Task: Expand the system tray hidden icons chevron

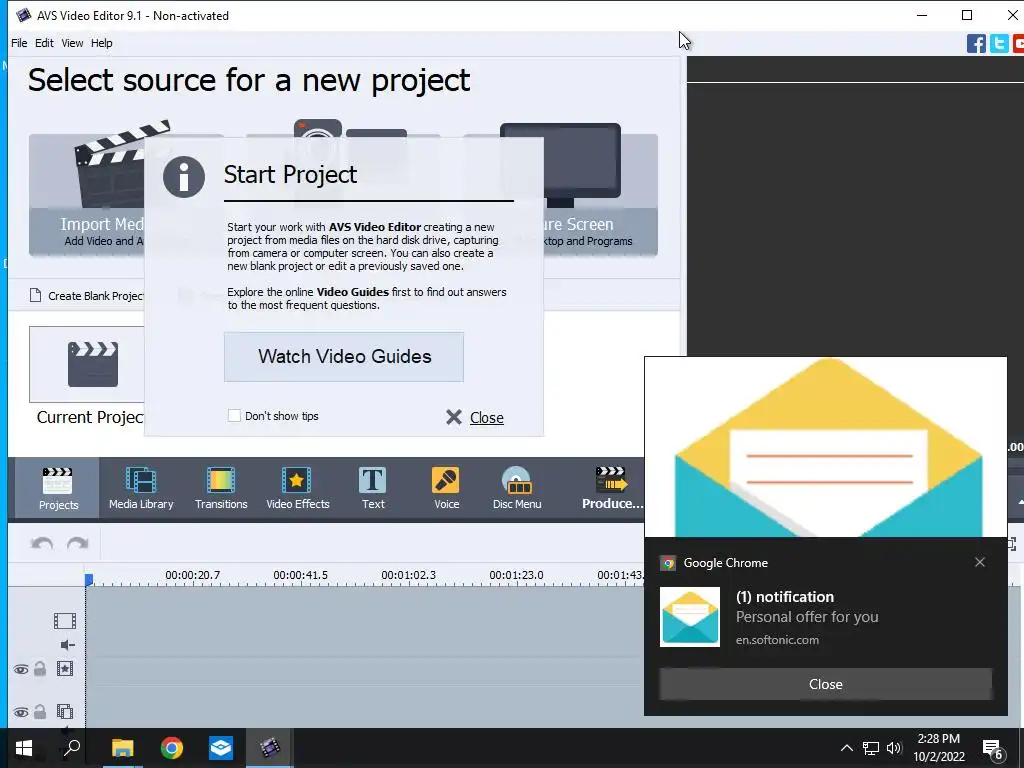Action: click(x=846, y=748)
